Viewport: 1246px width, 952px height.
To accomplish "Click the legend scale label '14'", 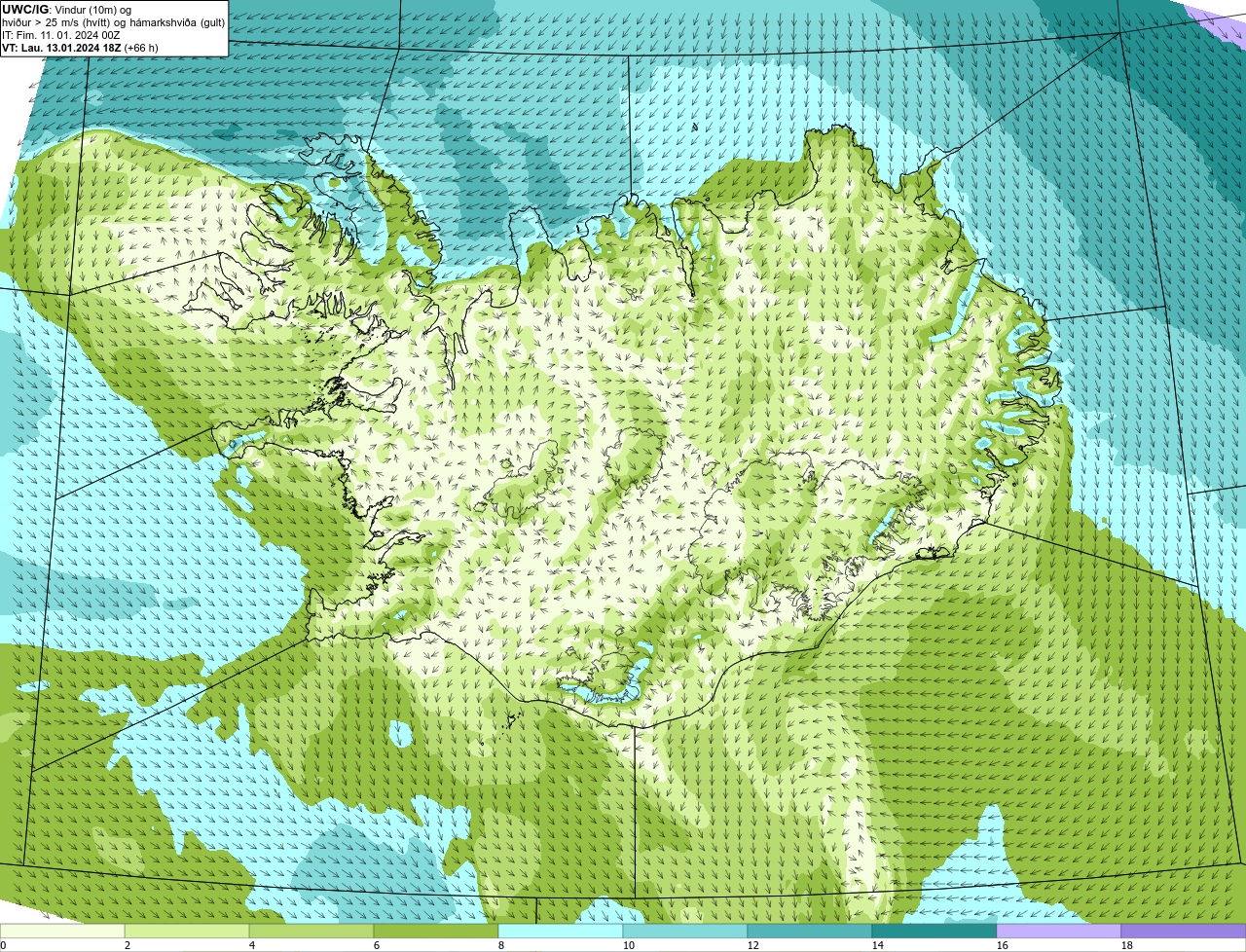I will click(x=879, y=945).
